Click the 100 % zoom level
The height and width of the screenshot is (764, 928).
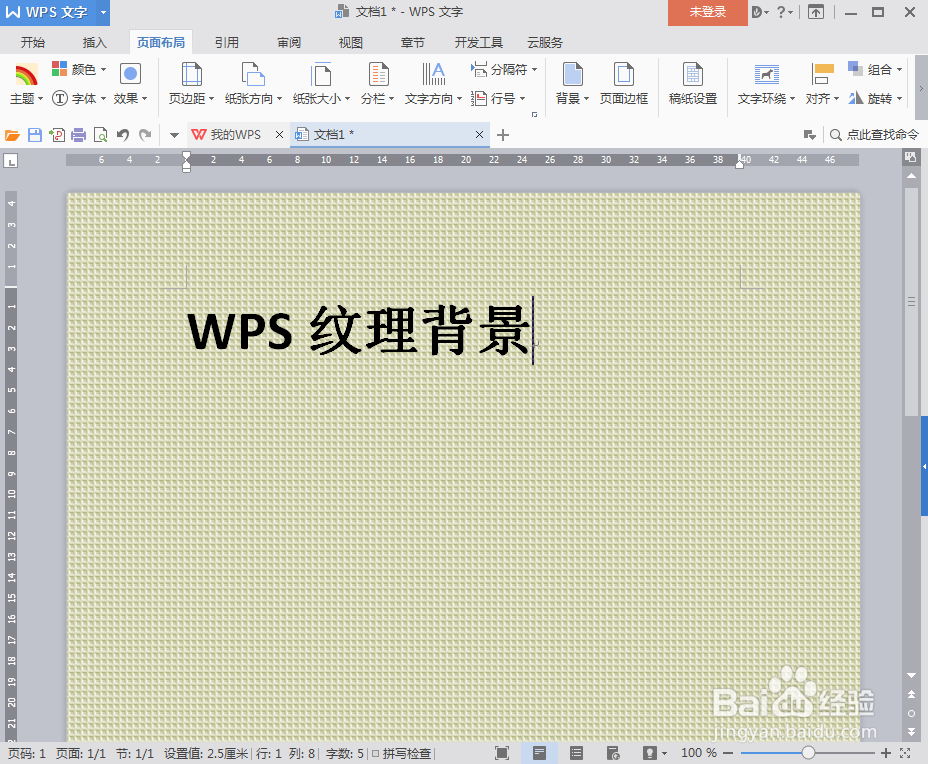click(698, 753)
